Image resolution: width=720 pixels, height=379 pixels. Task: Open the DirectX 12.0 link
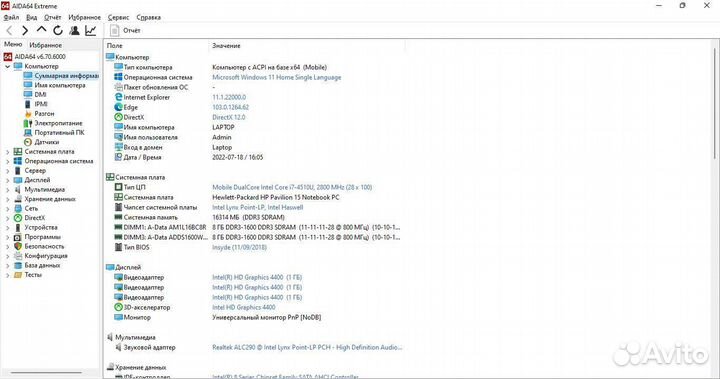[229, 117]
